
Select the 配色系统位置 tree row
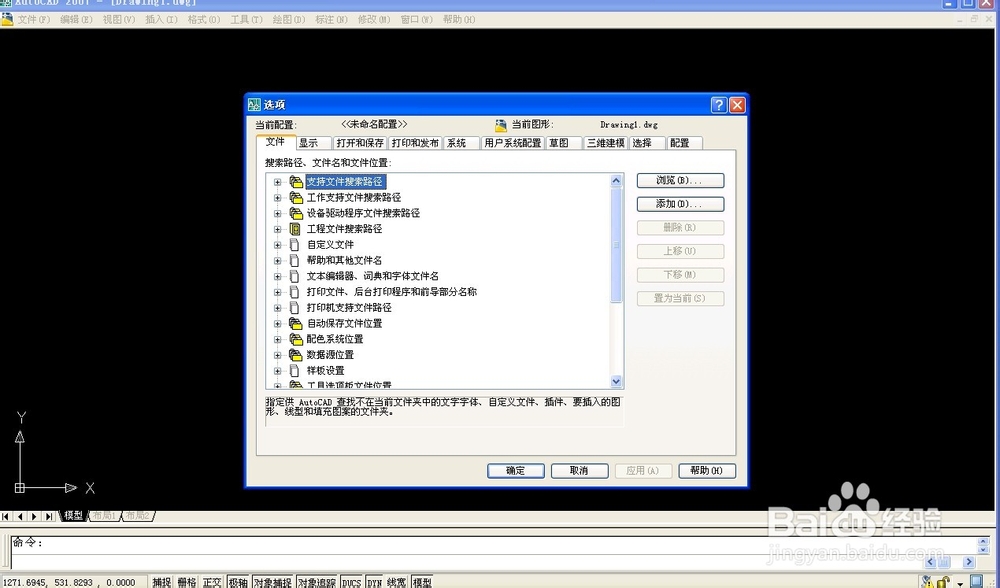tap(335, 339)
